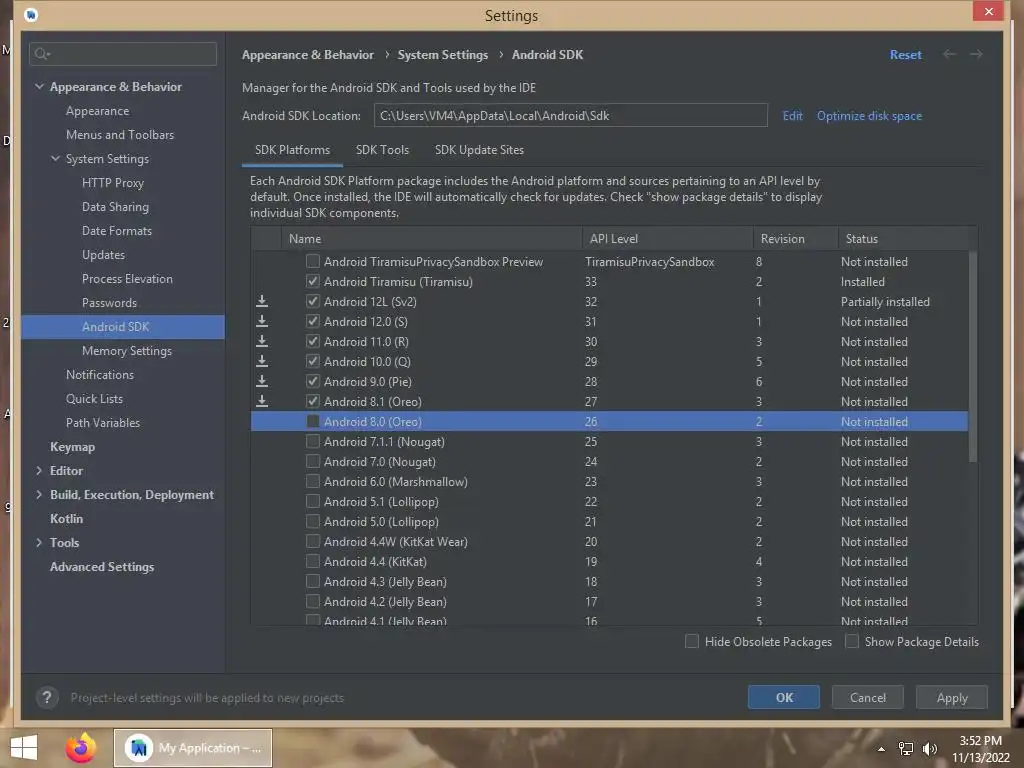Click Edit next to SDK location
This screenshot has height=768, width=1024.
[792, 116]
